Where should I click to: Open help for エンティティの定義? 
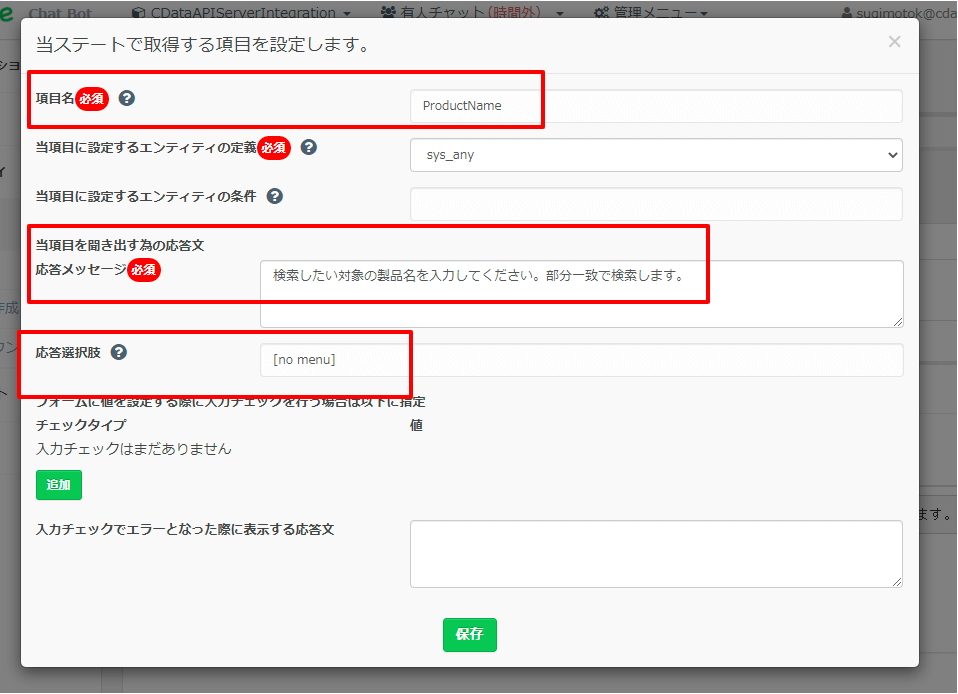309,147
